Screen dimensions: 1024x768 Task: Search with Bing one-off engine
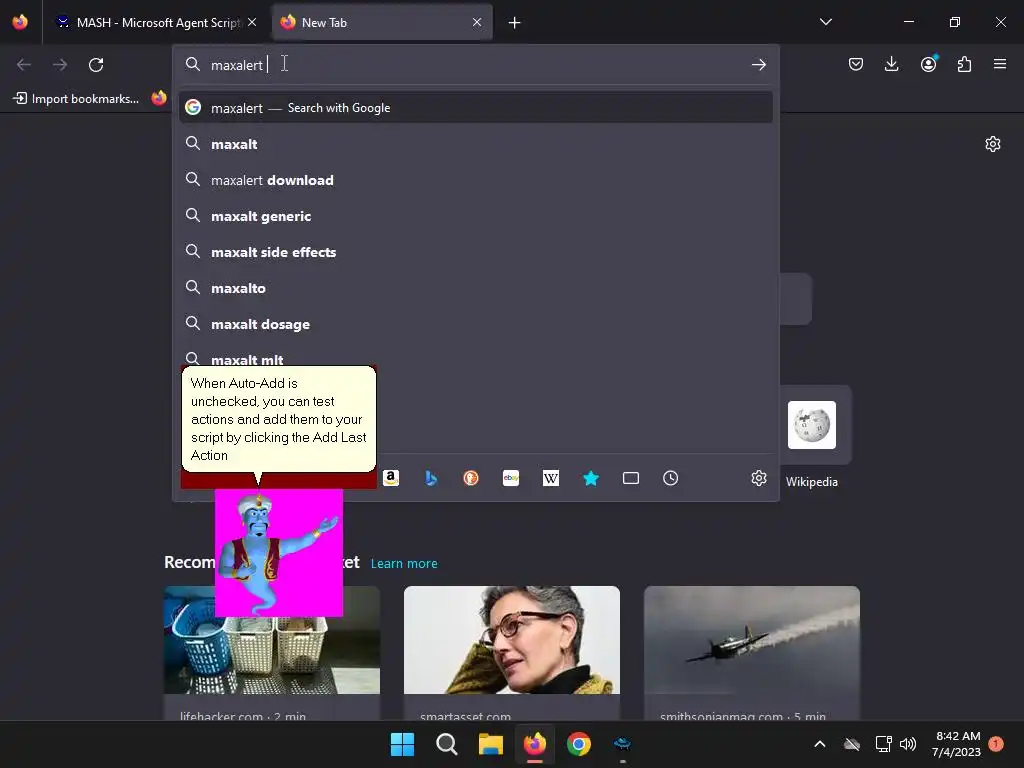point(431,478)
